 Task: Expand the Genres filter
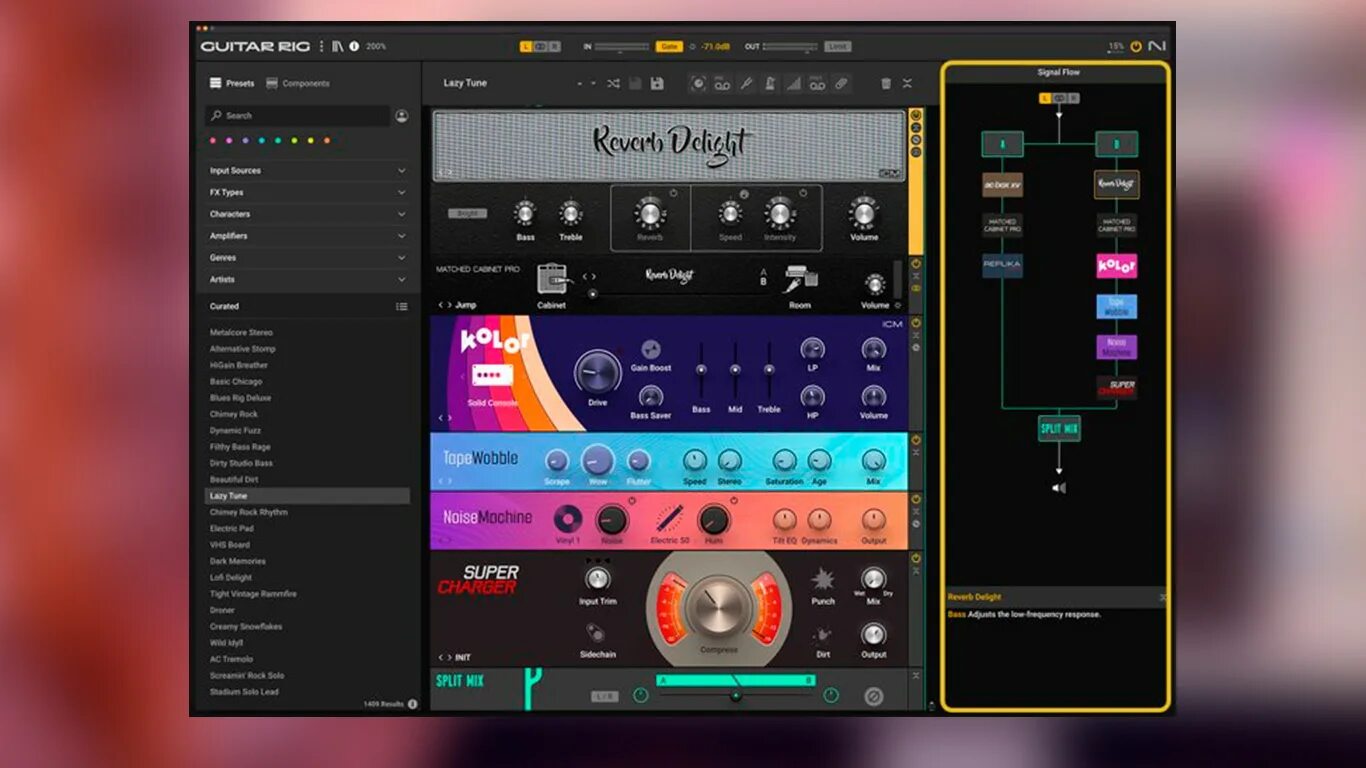point(308,258)
